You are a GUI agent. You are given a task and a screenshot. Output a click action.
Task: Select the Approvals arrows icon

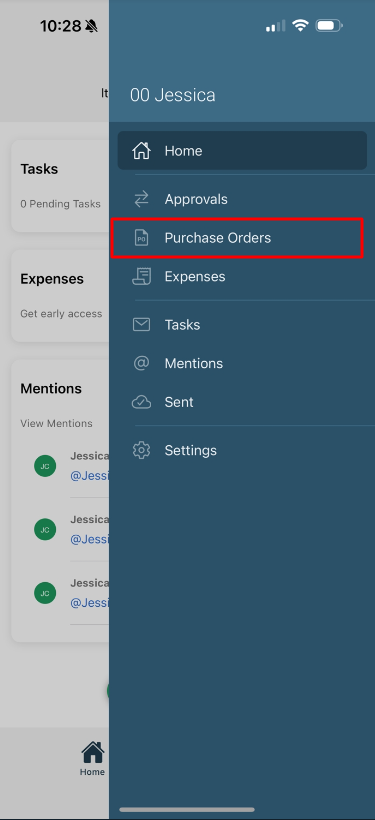141,199
